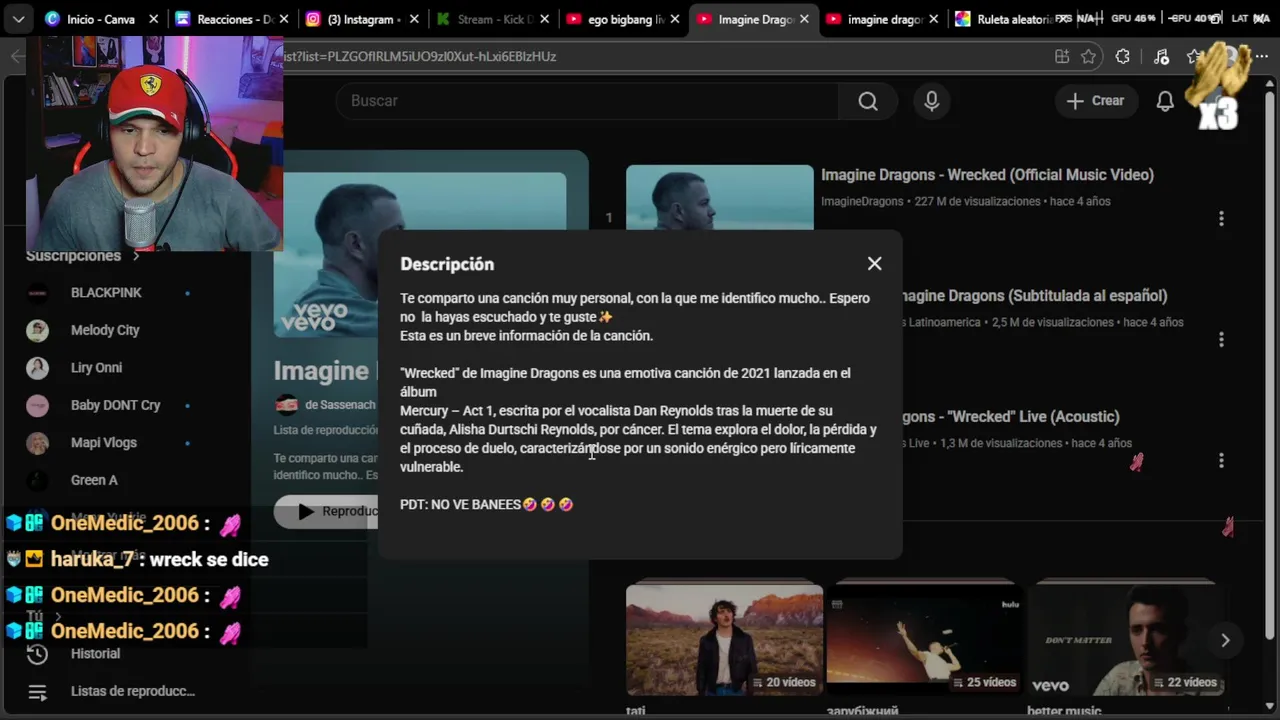Open the "Wrecked" Live (Acoustic) video title
The height and width of the screenshot is (720, 1280).
pyautogui.click(x=1011, y=417)
